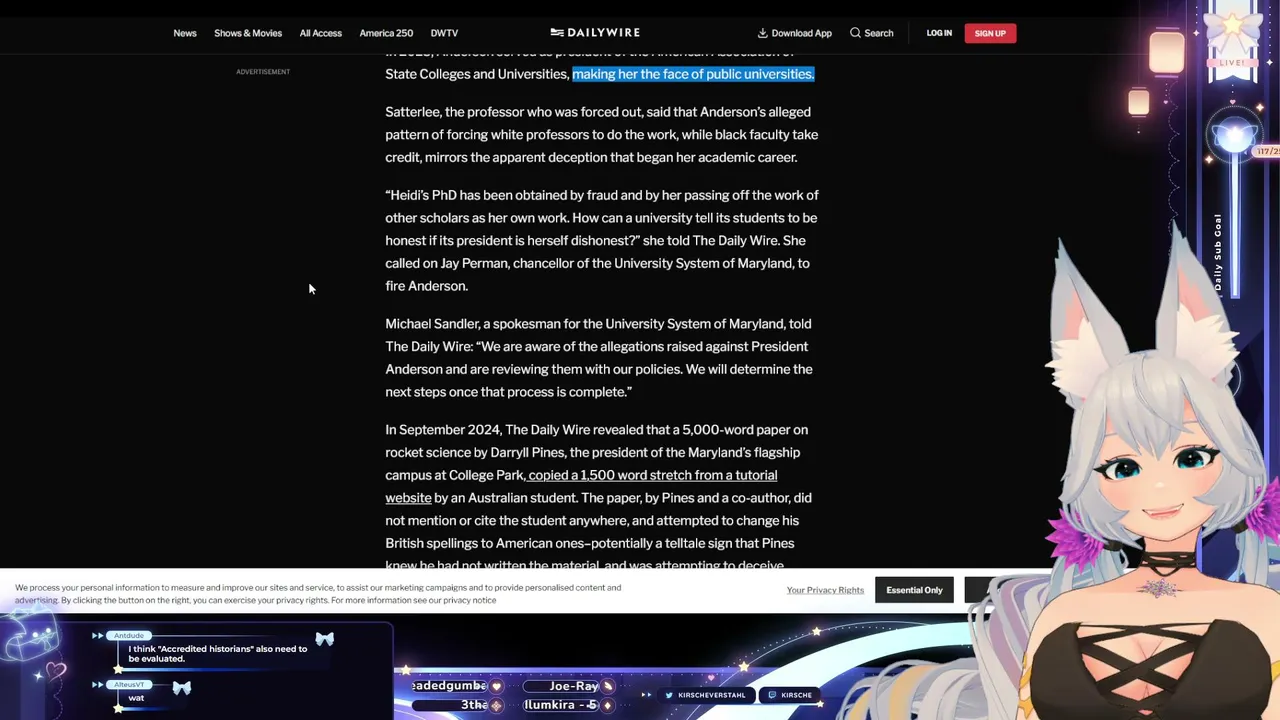
Task: Click the Search label in the header
Action: (x=879, y=33)
